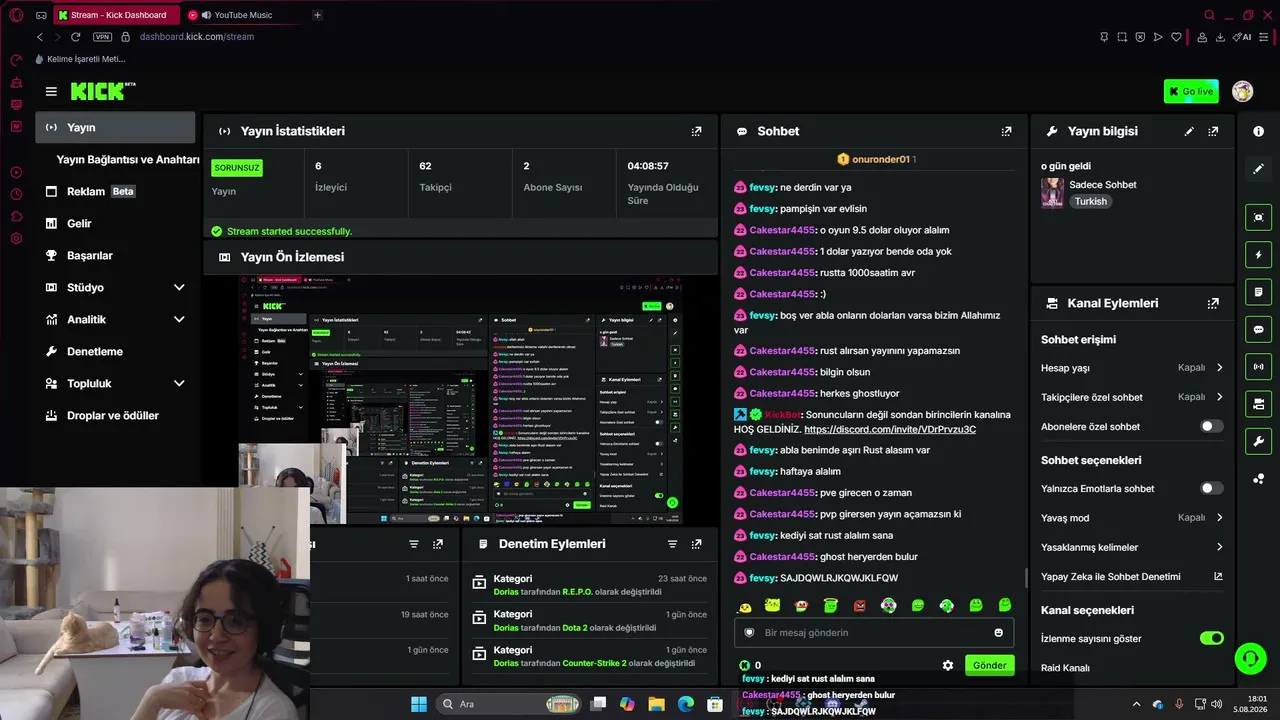Image resolution: width=1280 pixels, height=720 pixels.
Task: Reload the dashboard page
Action: click(75, 37)
